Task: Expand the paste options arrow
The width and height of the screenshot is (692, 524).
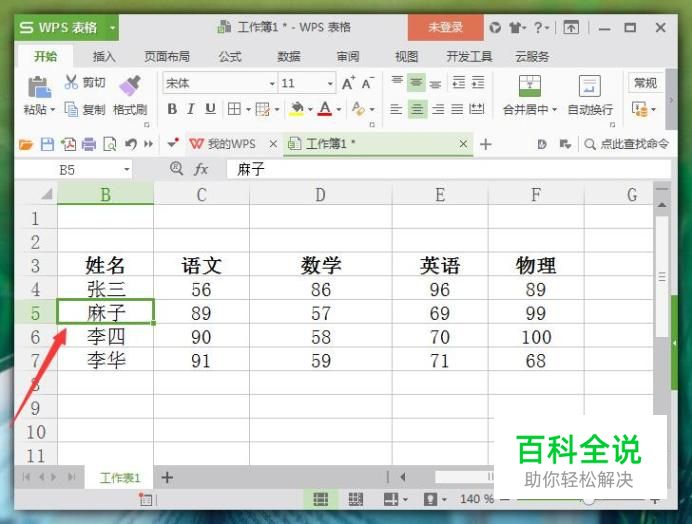Action: (x=53, y=109)
